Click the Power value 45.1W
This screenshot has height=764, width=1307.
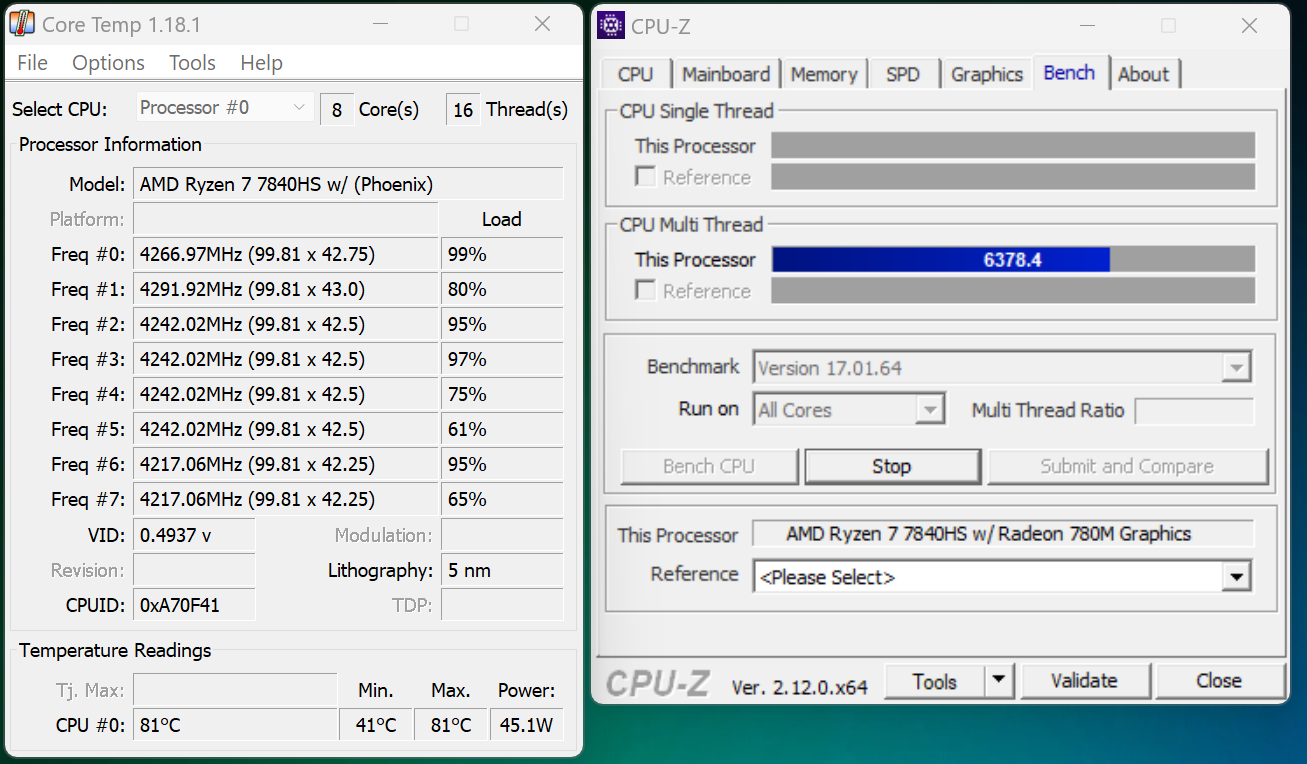tap(526, 725)
